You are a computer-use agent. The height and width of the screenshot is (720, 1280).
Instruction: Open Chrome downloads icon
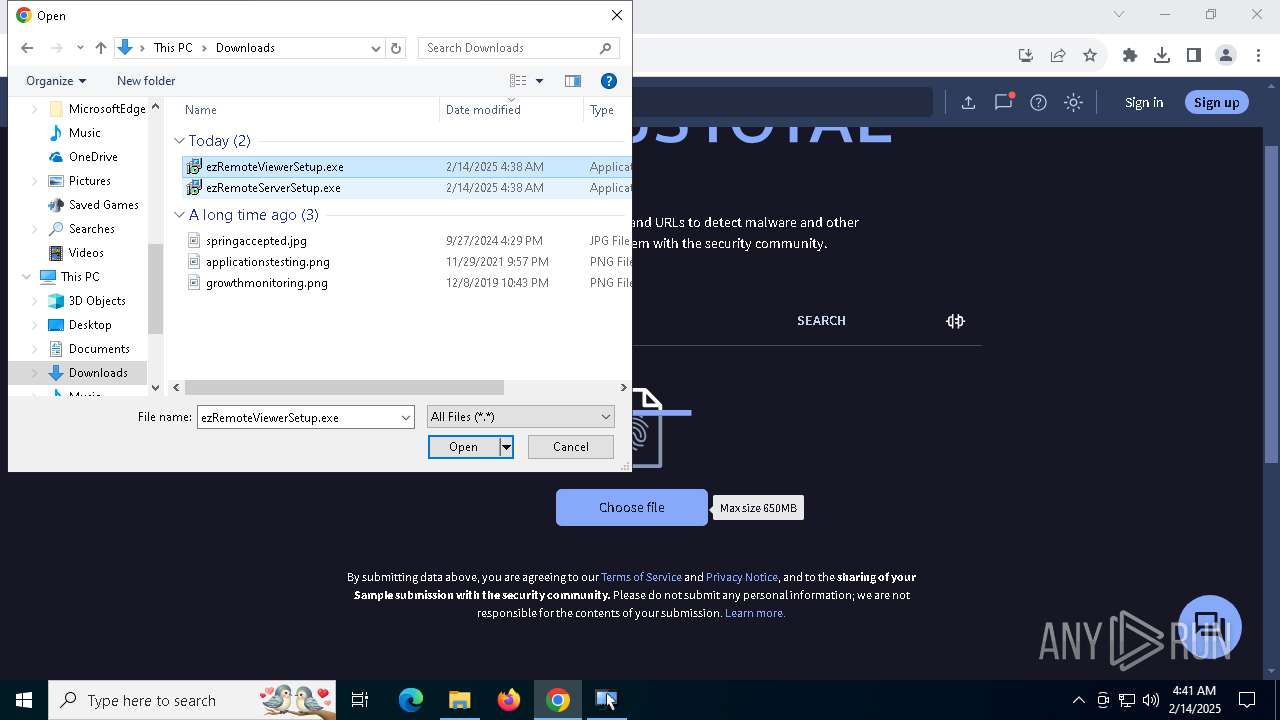[1162, 55]
